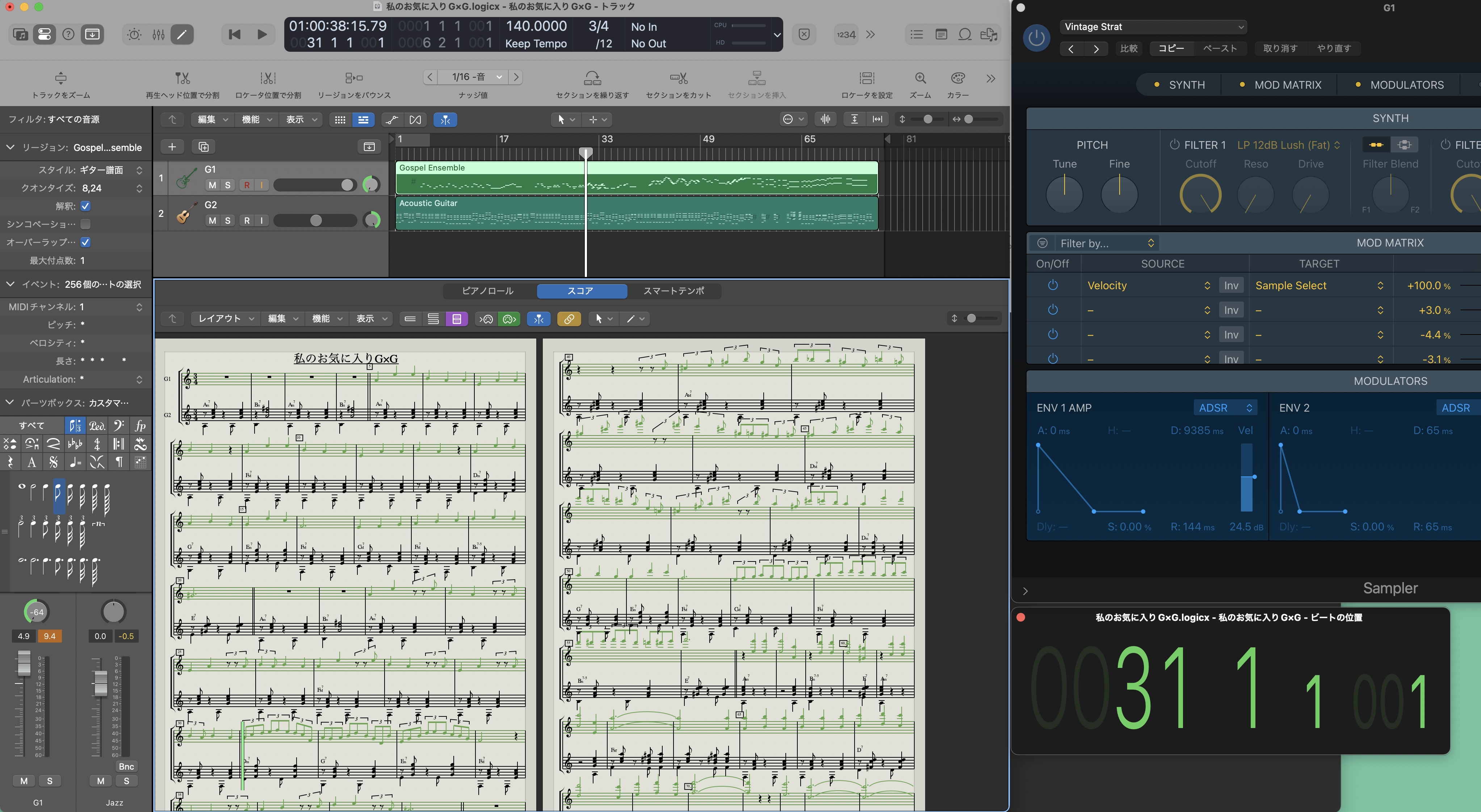Collapse the Region inspector disclosure triangle

click(x=11, y=148)
